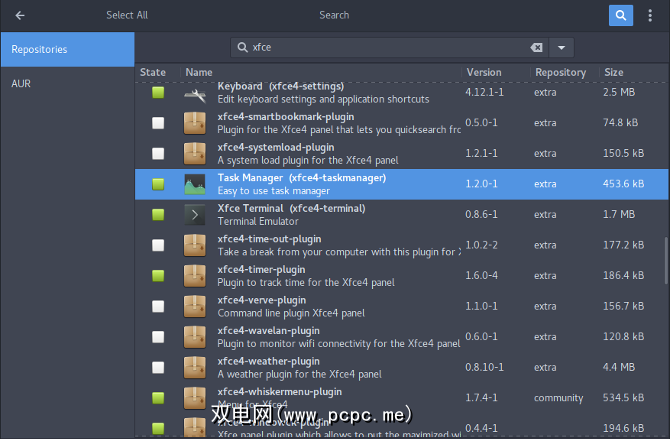Screen dimensions: 670x439
Task: Click version 0.8.6-1 of Xfce Terminal
Action: pos(482,214)
